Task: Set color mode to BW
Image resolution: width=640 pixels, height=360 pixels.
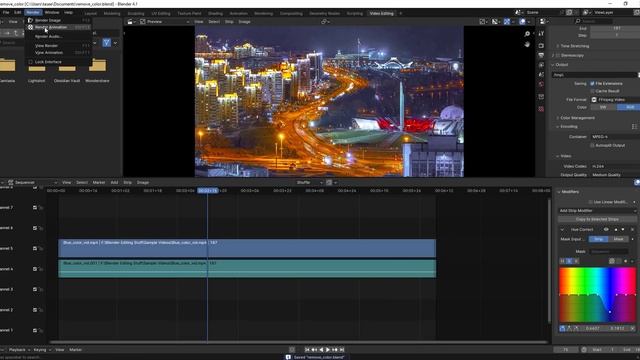Action: (x=603, y=107)
